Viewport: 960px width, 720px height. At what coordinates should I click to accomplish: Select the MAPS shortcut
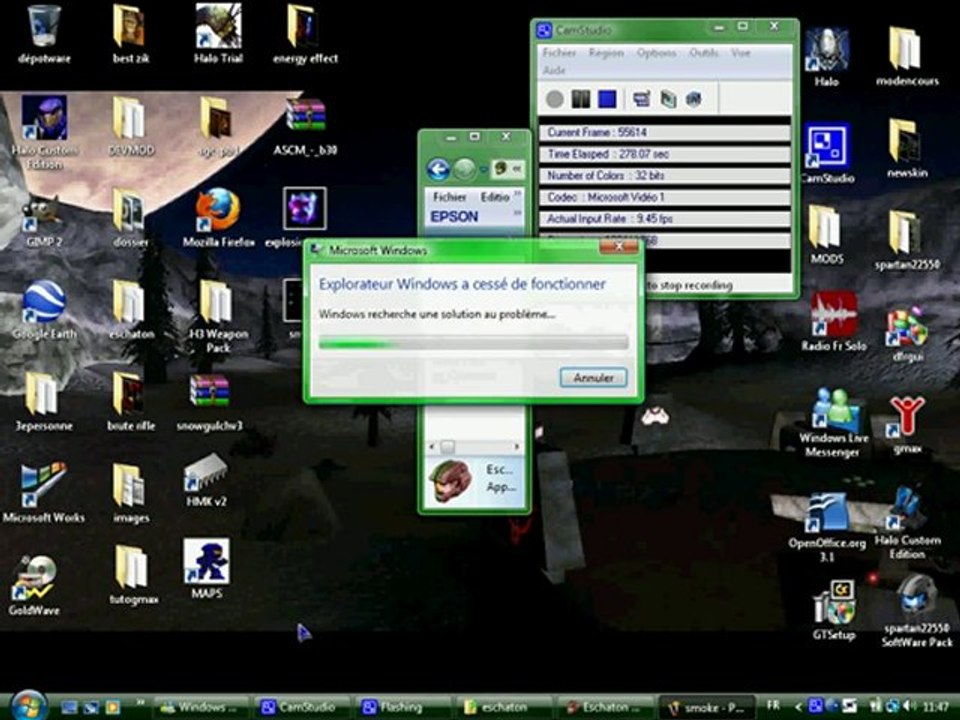(x=207, y=568)
